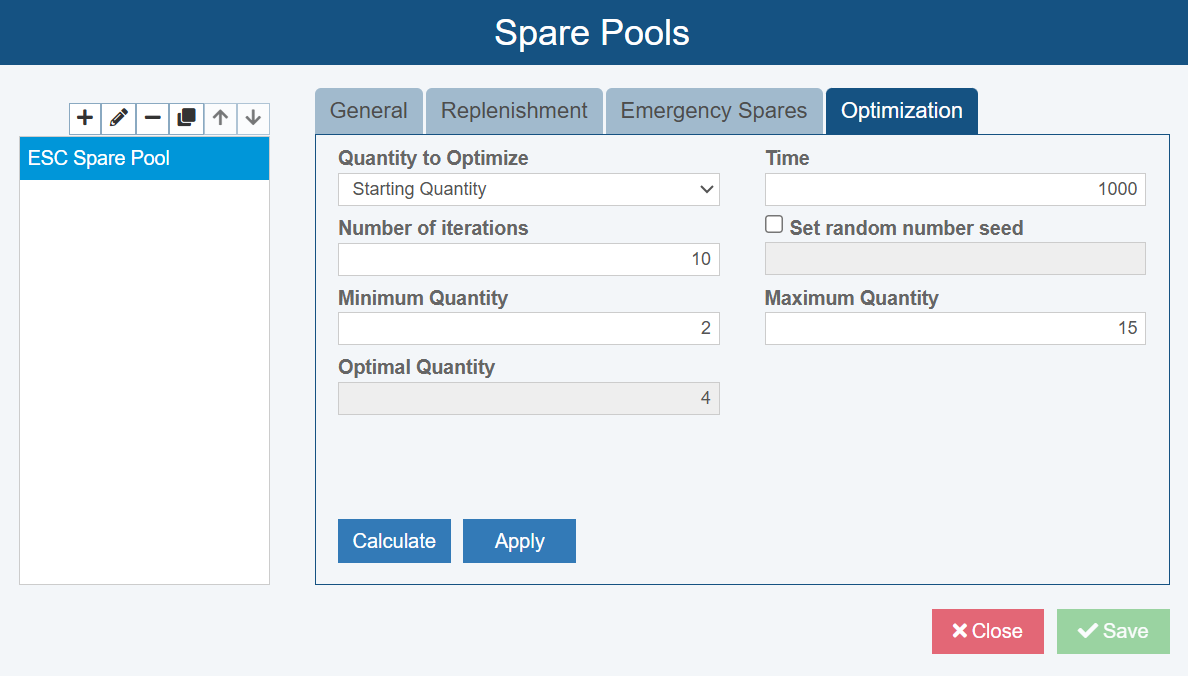Click the checkmark icon on the Save button

click(1088, 630)
